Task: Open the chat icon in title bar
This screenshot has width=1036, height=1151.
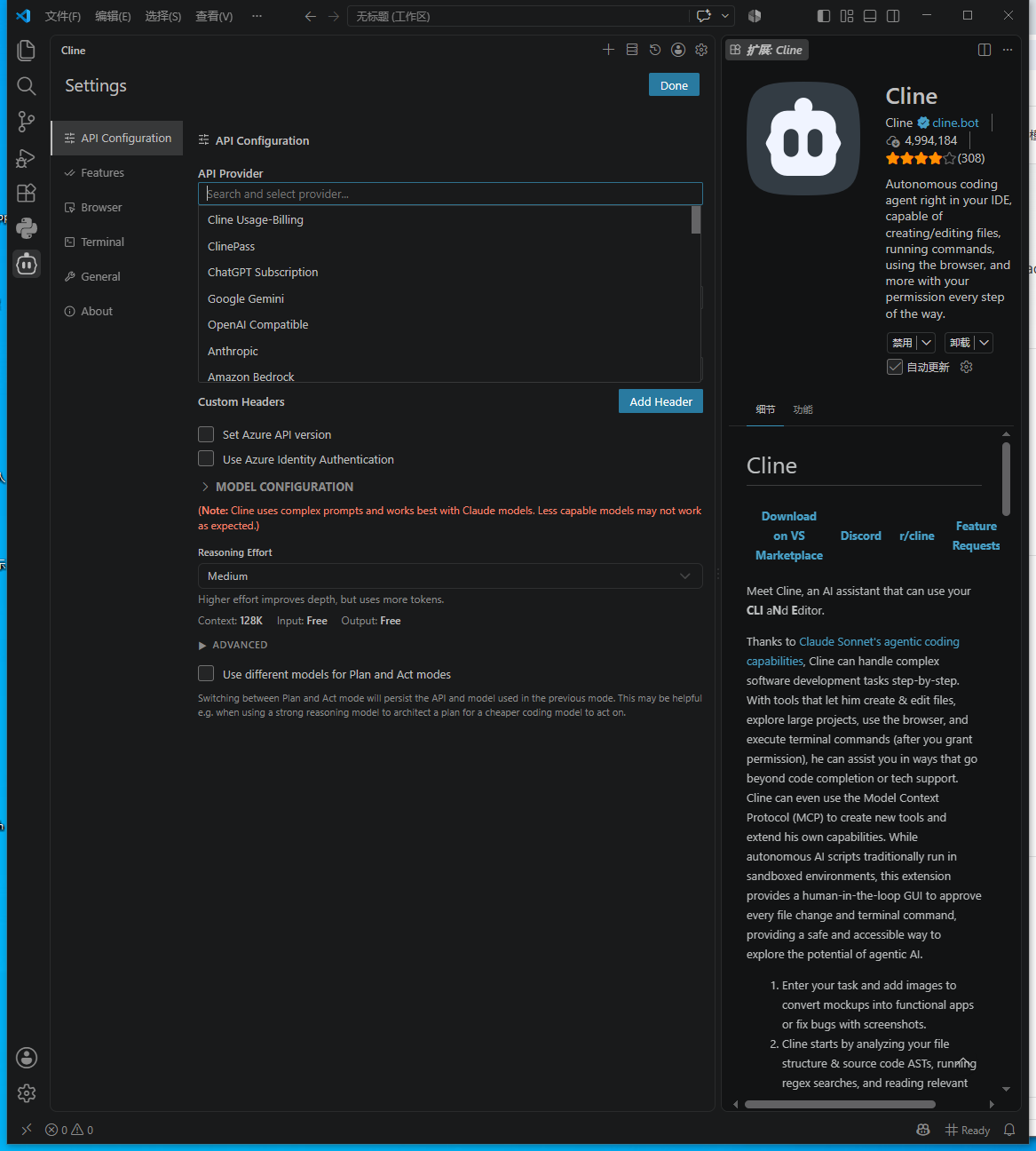Action: (704, 16)
